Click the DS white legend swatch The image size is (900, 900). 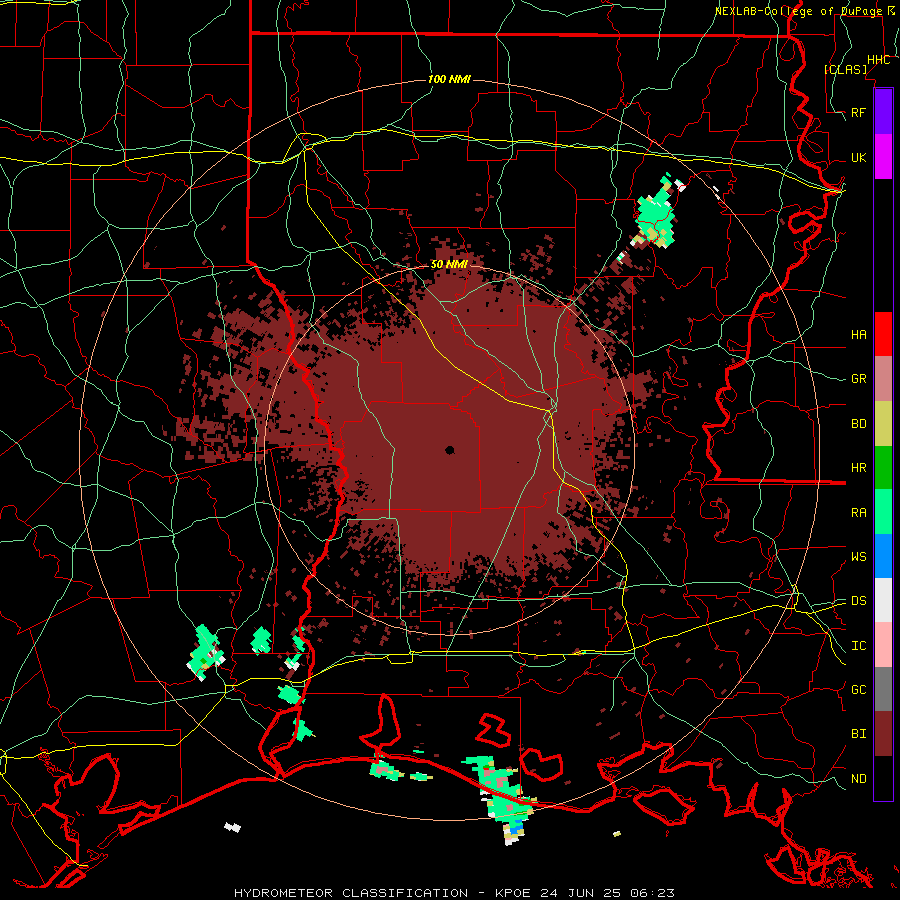[x=883, y=600]
